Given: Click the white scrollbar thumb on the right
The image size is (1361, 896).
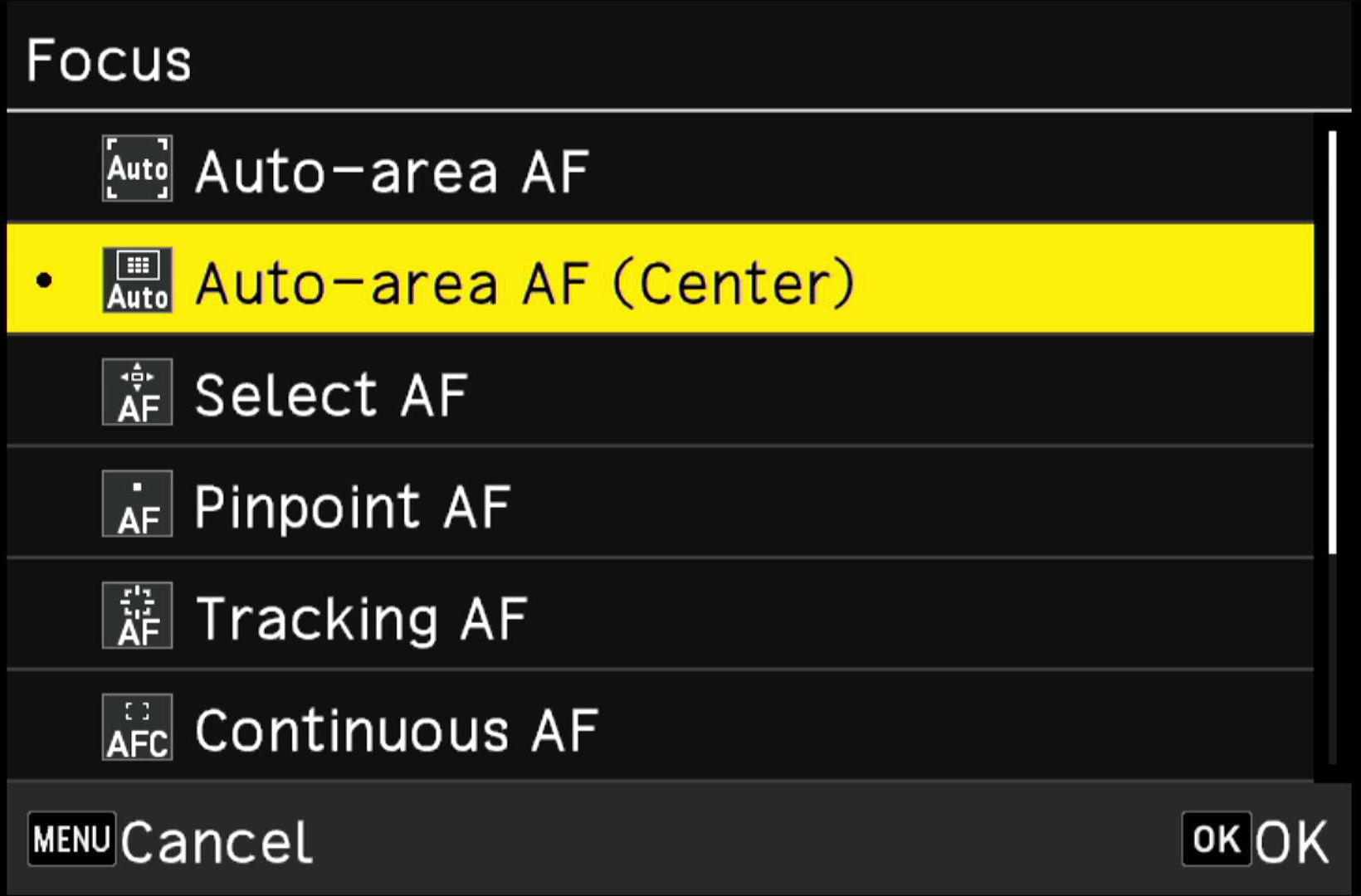Looking at the screenshot, I should pyautogui.click(x=1332, y=342).
